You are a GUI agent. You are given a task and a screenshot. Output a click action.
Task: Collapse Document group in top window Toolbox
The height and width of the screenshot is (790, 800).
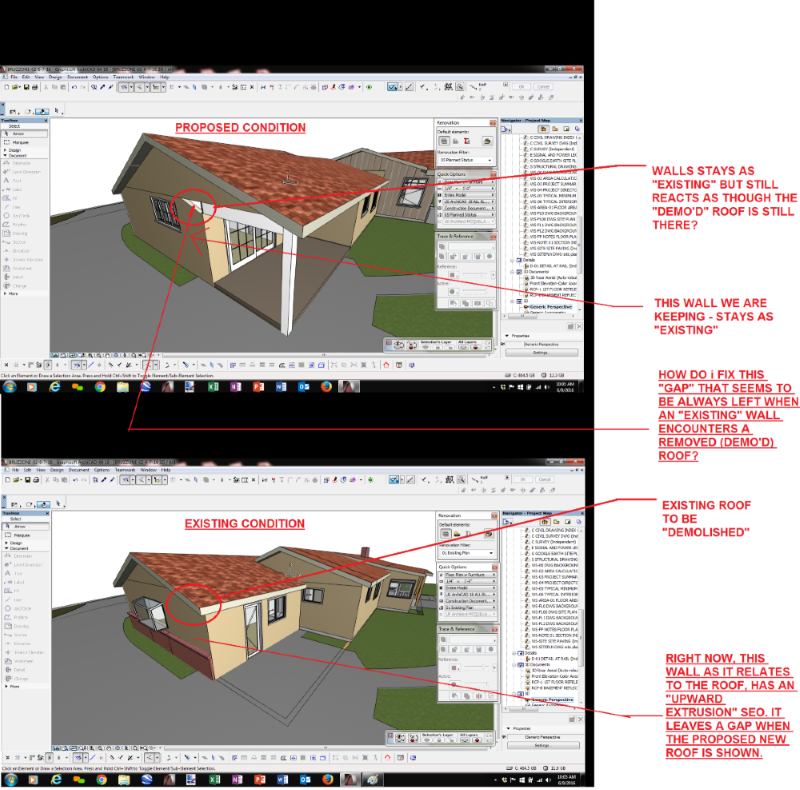coord(5,155)
